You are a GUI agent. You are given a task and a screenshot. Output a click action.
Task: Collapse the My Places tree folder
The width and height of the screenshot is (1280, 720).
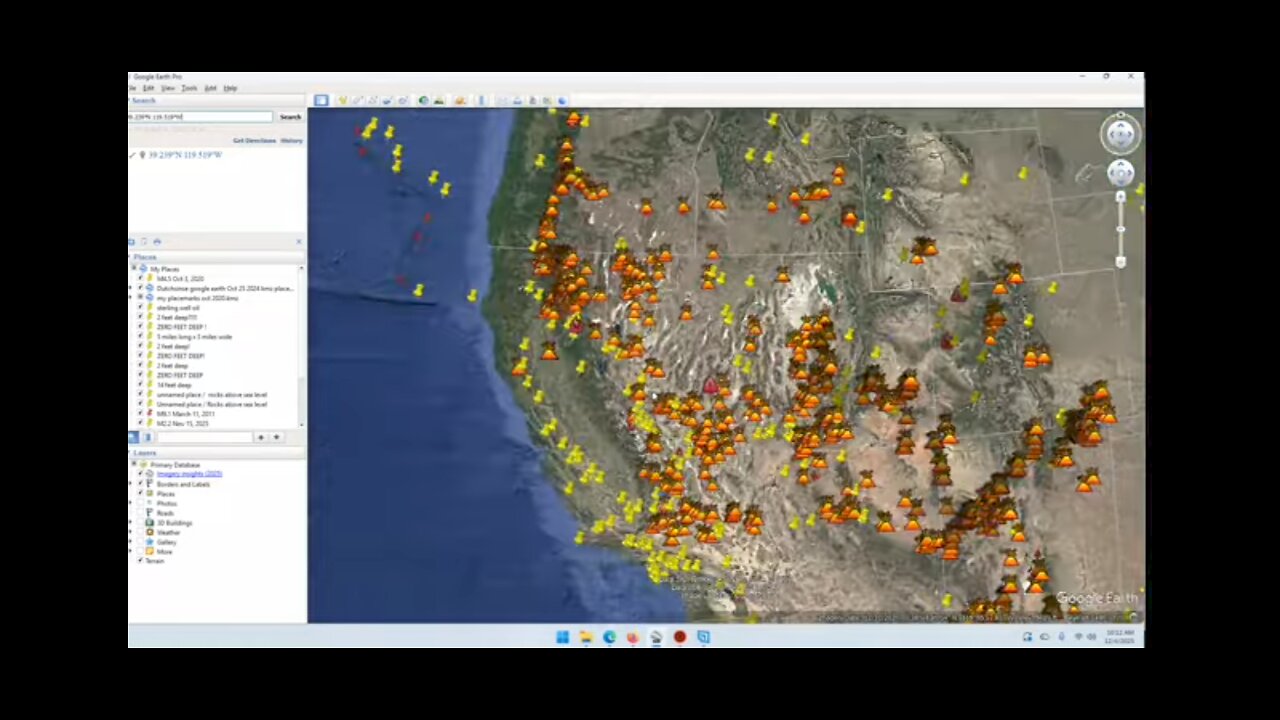click(x=132, y=269)
